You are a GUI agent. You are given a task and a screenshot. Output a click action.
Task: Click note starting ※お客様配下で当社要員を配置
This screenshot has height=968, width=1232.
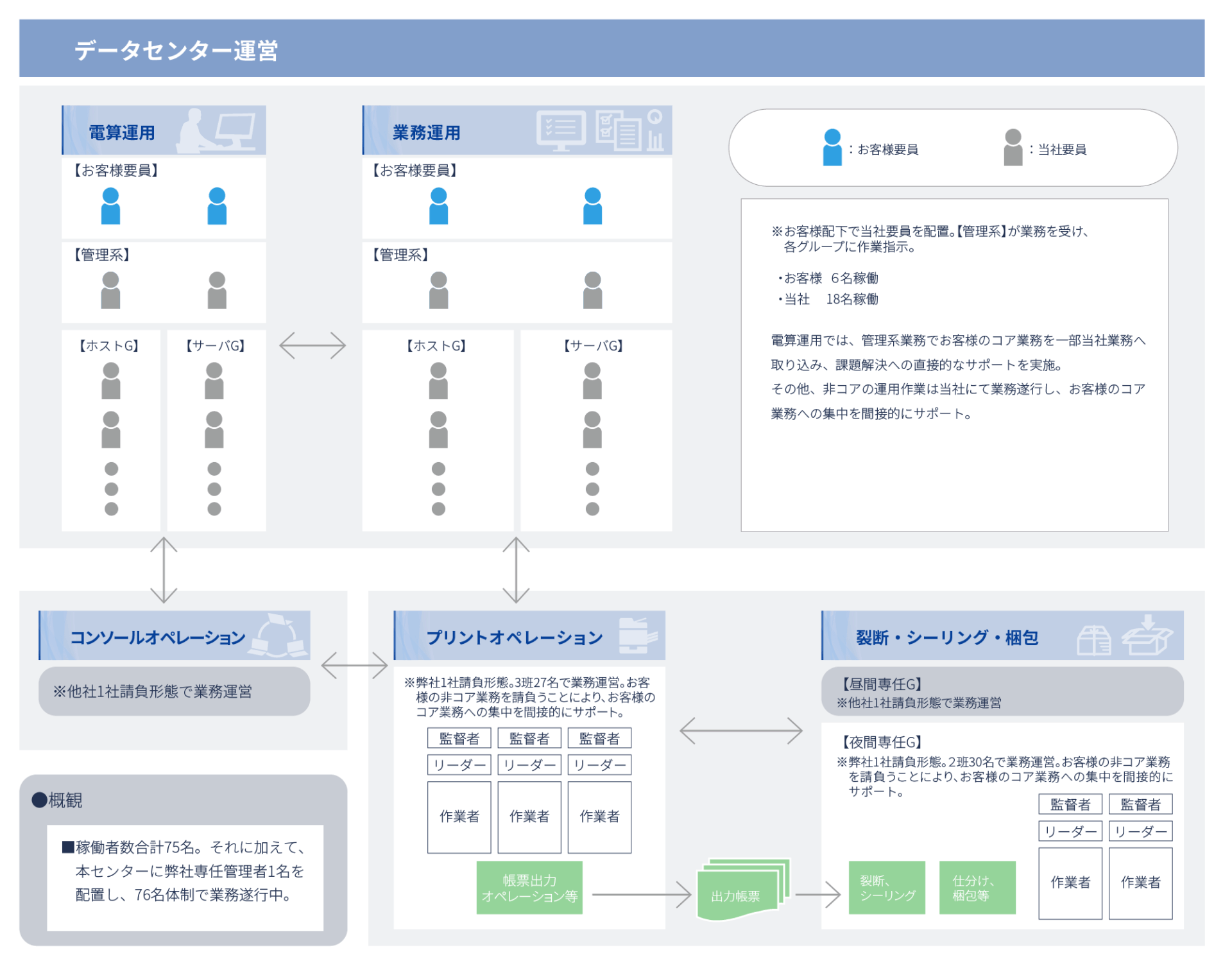(930, 239)
